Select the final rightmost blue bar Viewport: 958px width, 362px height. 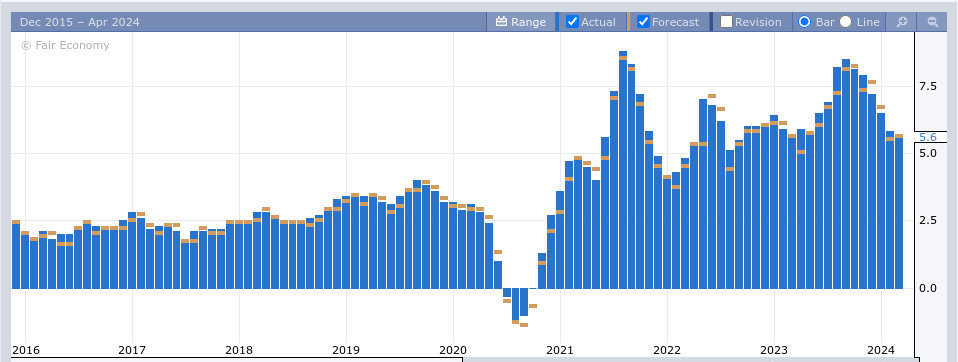pos(899,213)
